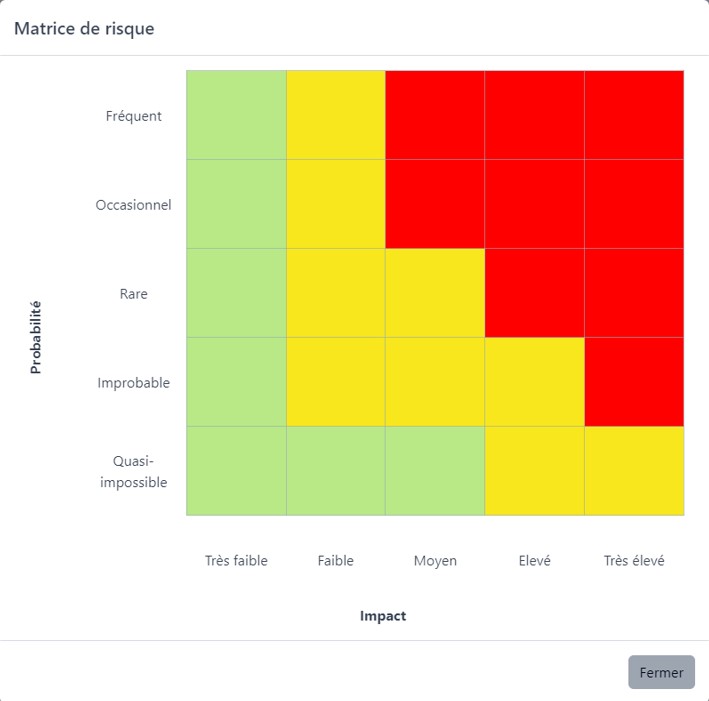Choose the yellow Improbable / Faible cell
709x701 pixels.
tap(336, 382)
